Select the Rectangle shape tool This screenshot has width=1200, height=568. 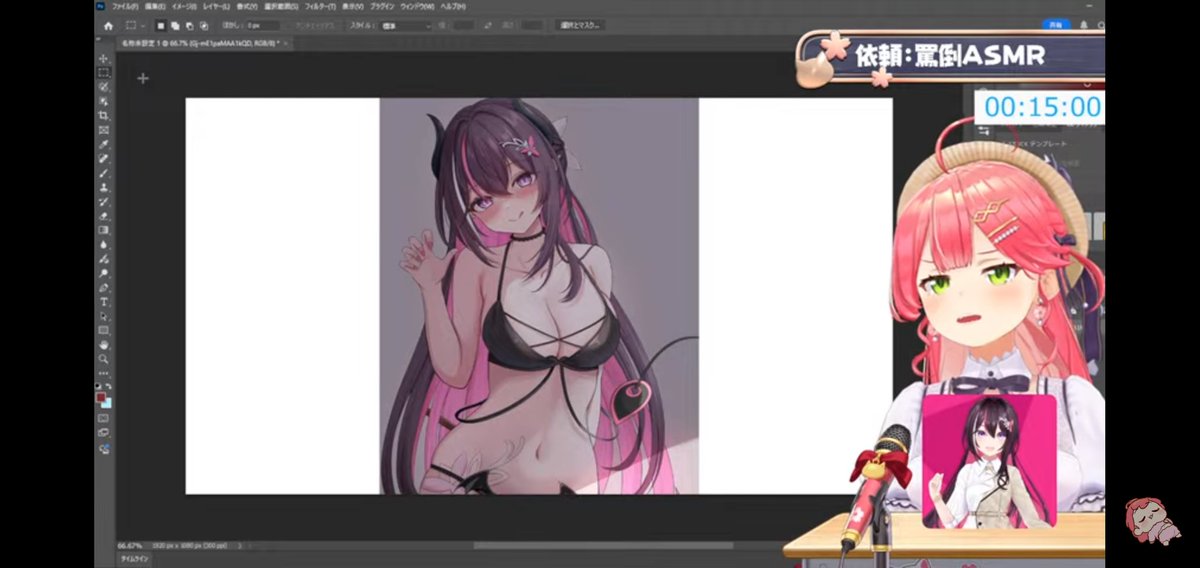(x=104, y=330)
